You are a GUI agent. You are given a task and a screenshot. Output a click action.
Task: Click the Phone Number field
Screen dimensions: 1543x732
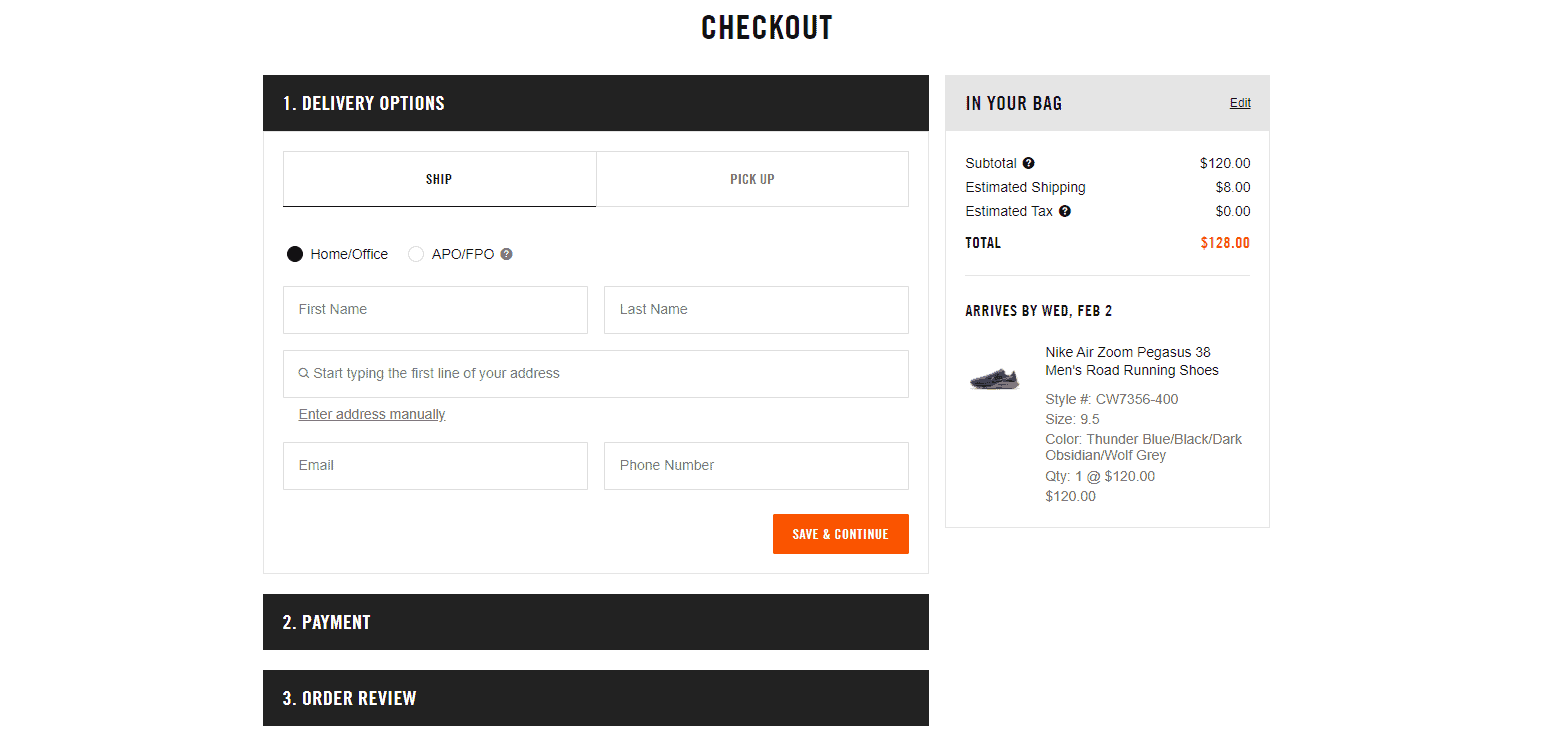point(755,465)
